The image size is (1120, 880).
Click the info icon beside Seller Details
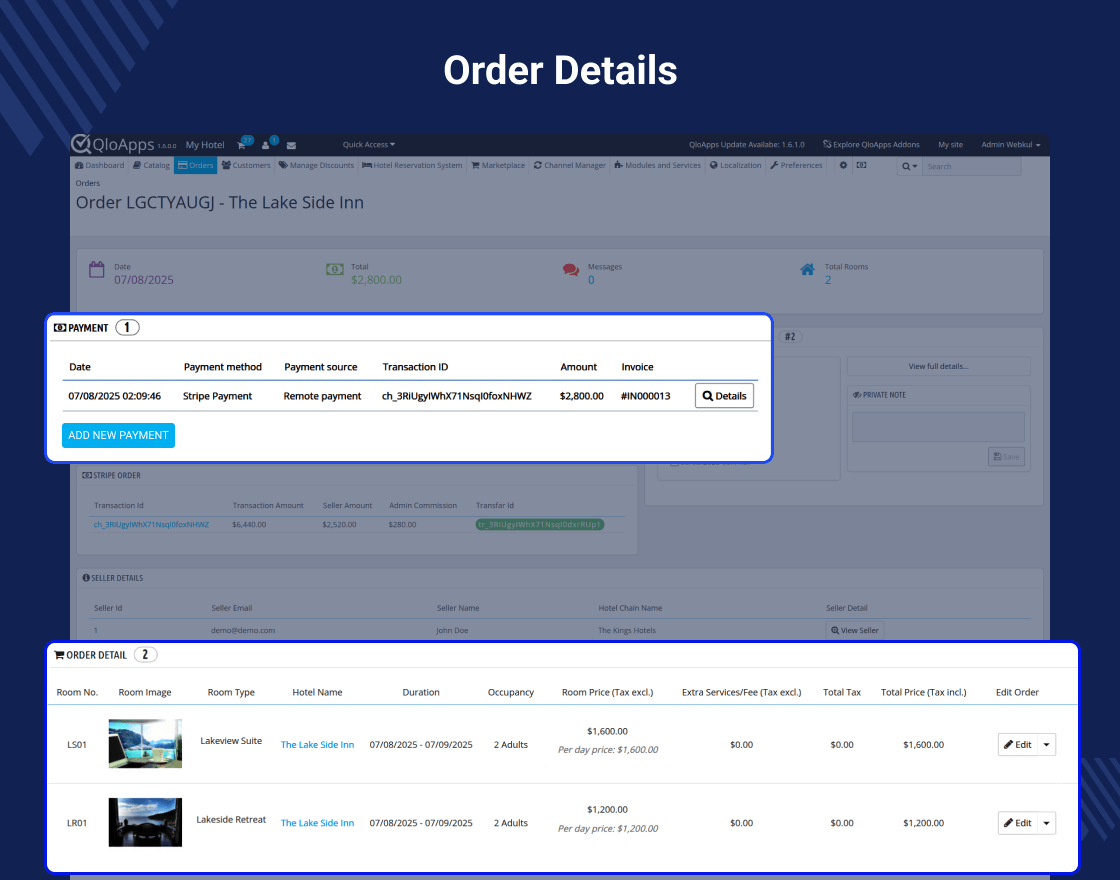pyautogui.click(x=86, y=578)
